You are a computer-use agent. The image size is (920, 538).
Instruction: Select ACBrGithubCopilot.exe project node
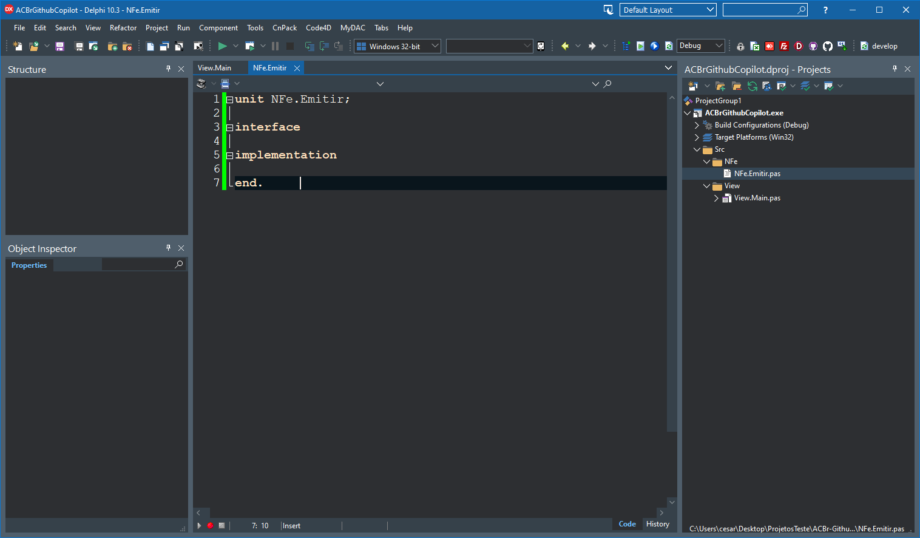click(x=743, y=113)
